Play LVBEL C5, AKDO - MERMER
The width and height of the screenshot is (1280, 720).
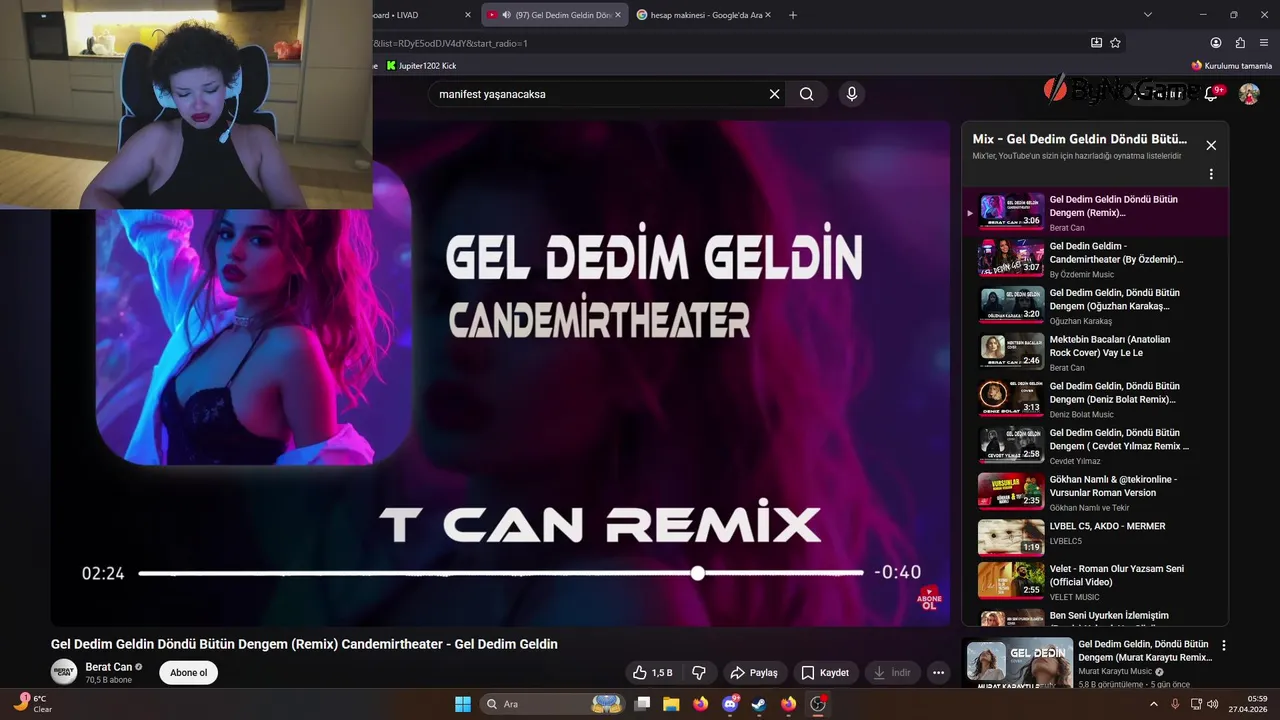1095,537
